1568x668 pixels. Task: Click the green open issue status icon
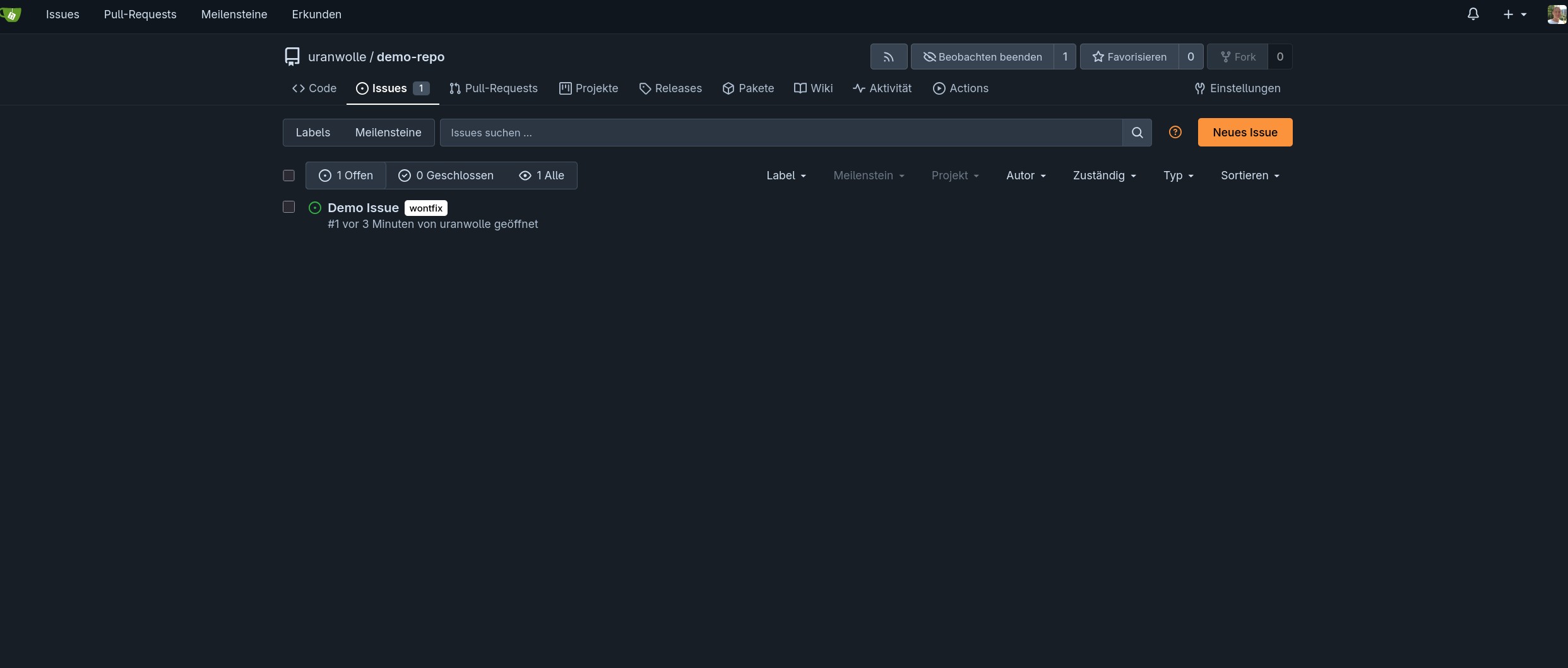pos(315,208)
